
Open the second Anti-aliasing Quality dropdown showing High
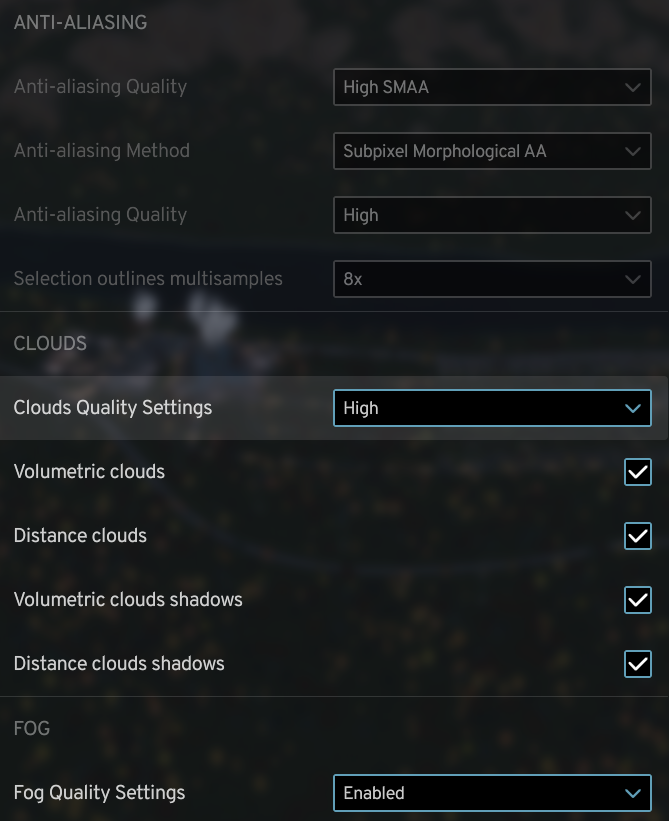(x=492, y=215)
